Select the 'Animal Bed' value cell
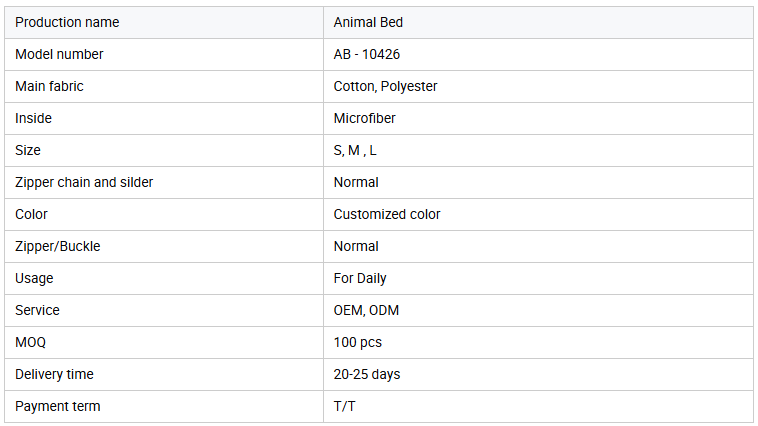 tap(538, 23)
